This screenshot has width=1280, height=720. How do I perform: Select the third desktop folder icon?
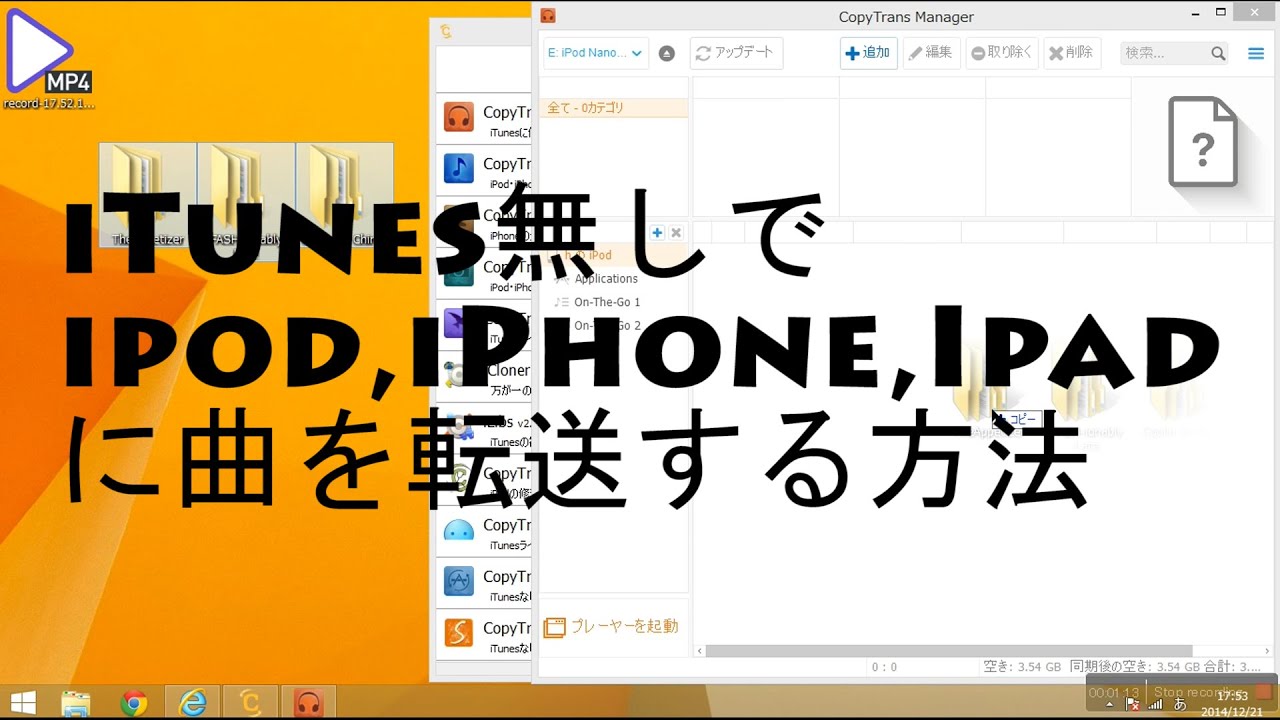(344, 195)
